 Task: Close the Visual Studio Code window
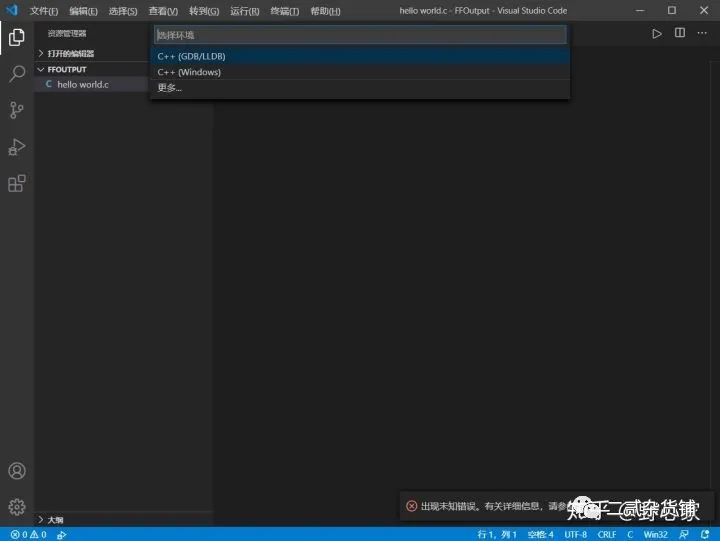pos(704,10)
